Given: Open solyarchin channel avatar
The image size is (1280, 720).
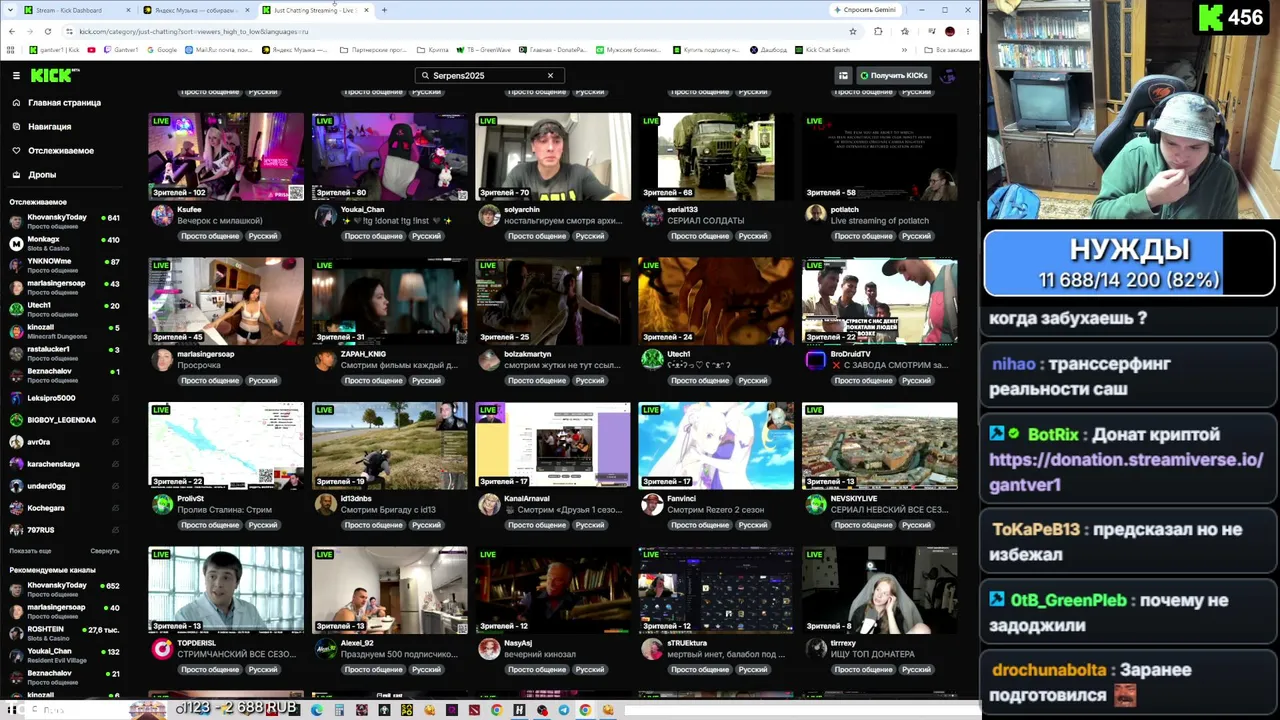Looking at the screenshot, I should pyautogui.click(x=489, y=215).
